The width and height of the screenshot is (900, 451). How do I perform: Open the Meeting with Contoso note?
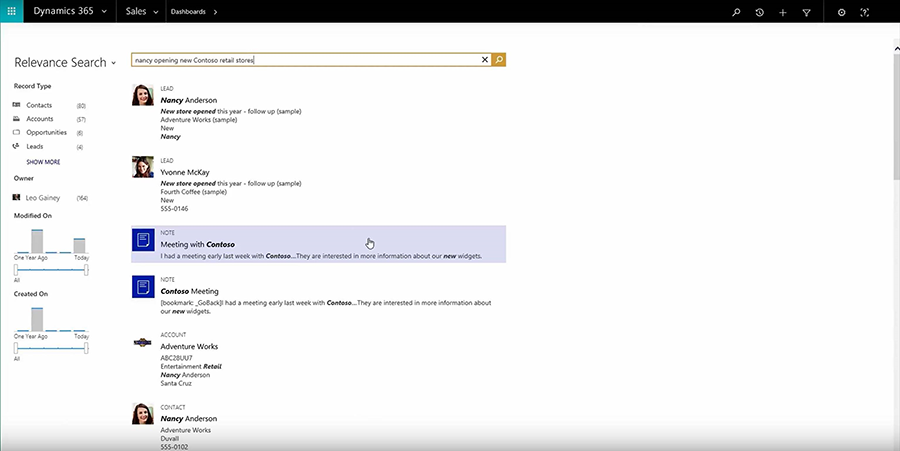[x=319, y=244]
